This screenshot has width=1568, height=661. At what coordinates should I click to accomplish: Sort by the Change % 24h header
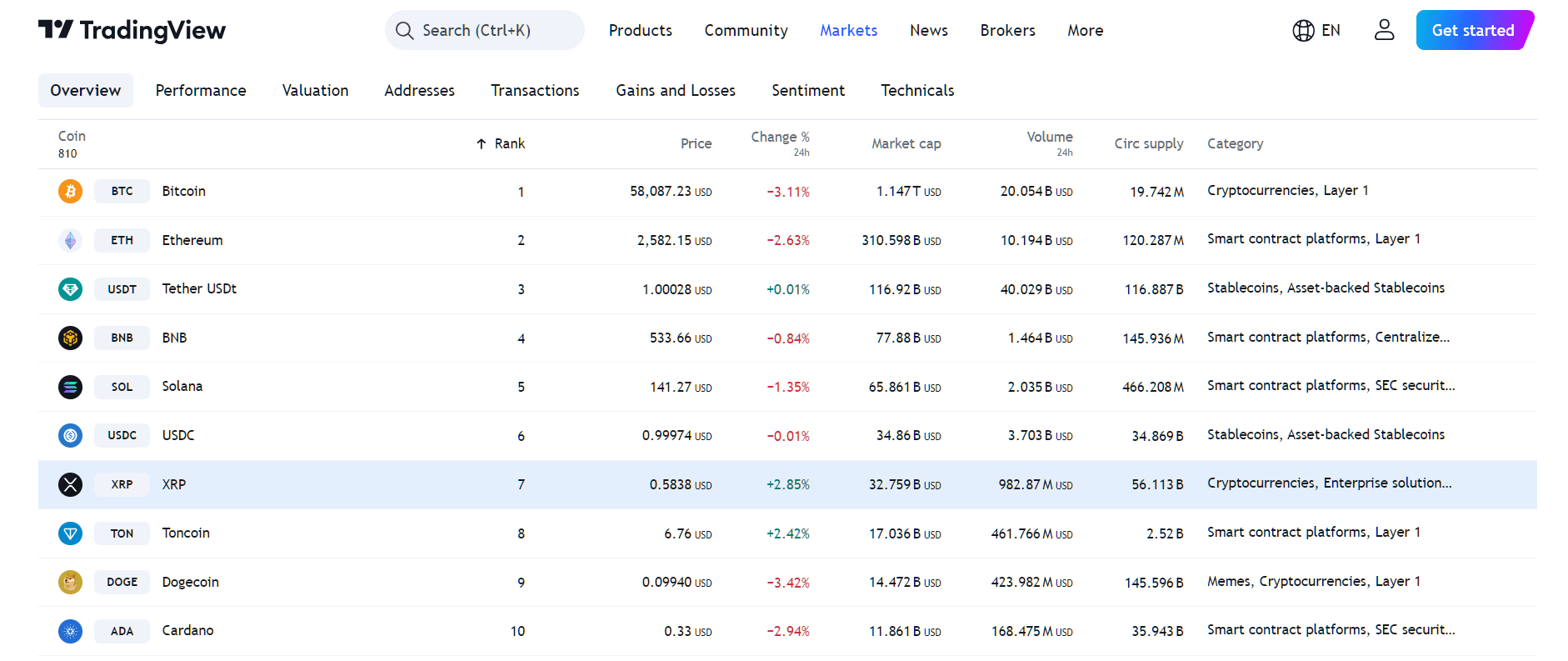coord(780,143)
